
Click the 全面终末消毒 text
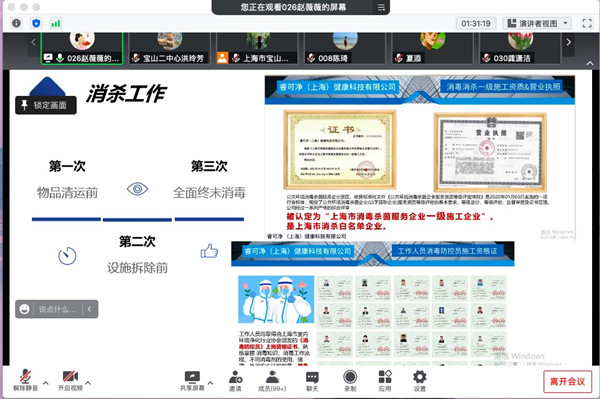point(209,193)
